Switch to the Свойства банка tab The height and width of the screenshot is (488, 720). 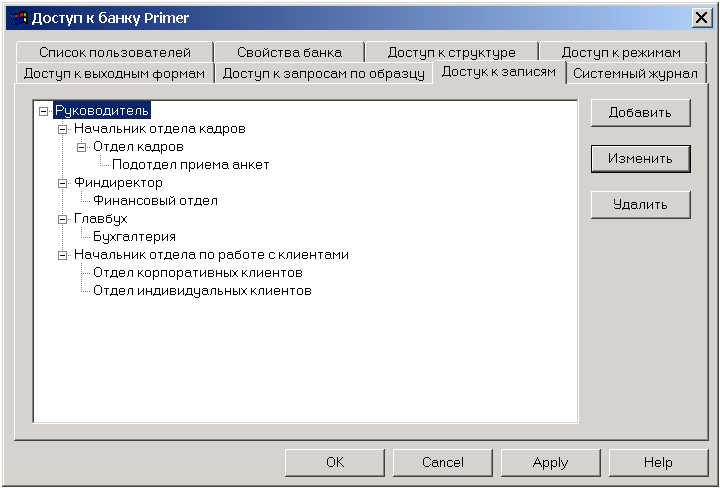(289, 52)
